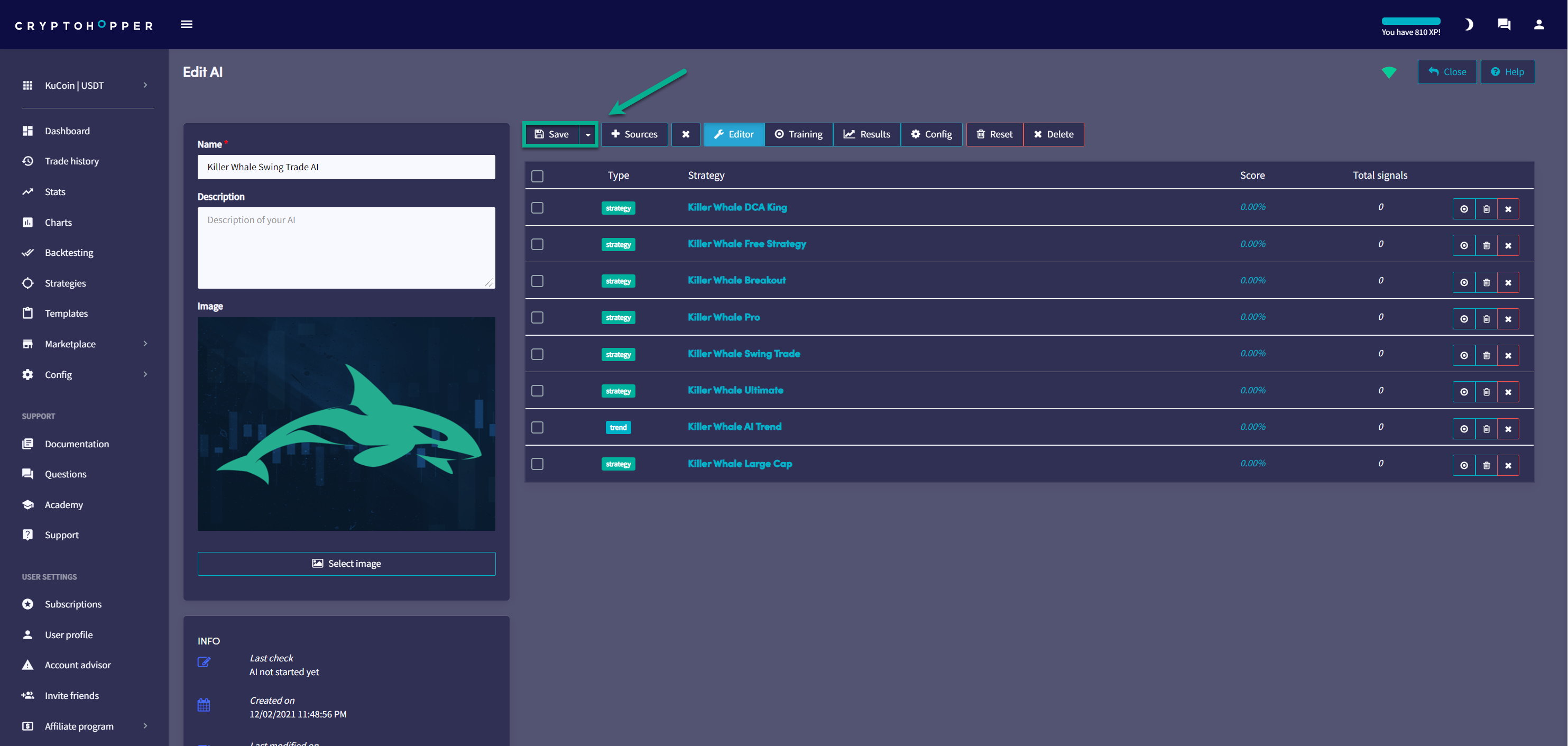Click the hamburger menu icon
The height and width of the screenshot is (746, 1568).
pos(186,24)
